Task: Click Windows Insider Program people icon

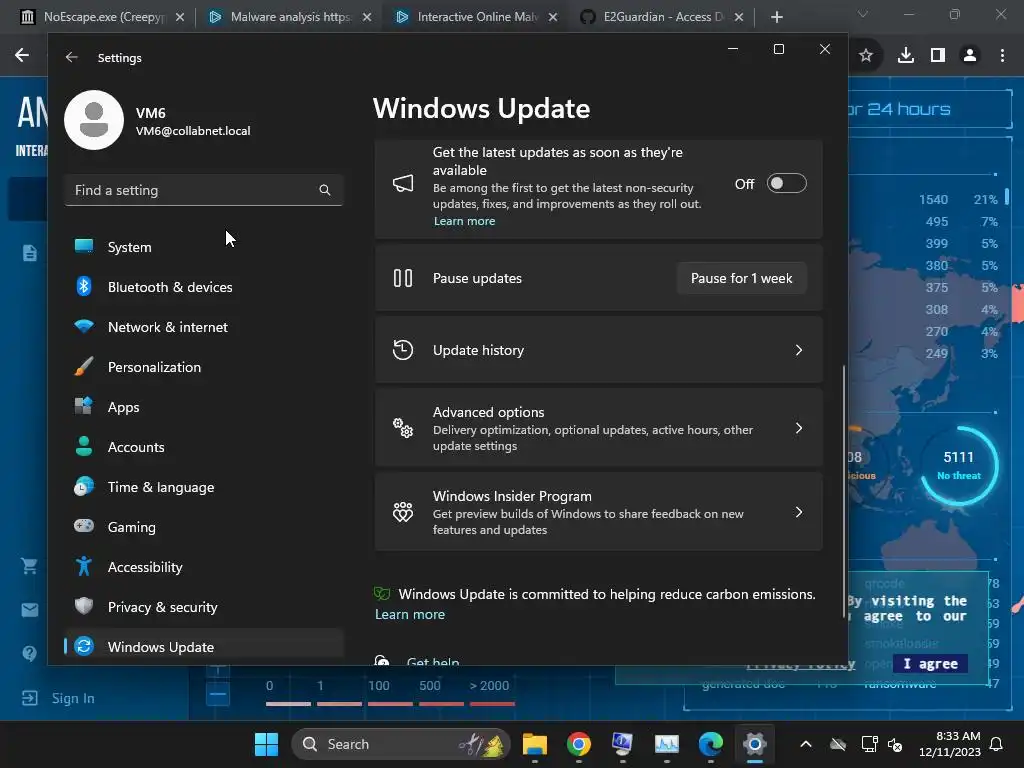Action: [x=403, y=512]
